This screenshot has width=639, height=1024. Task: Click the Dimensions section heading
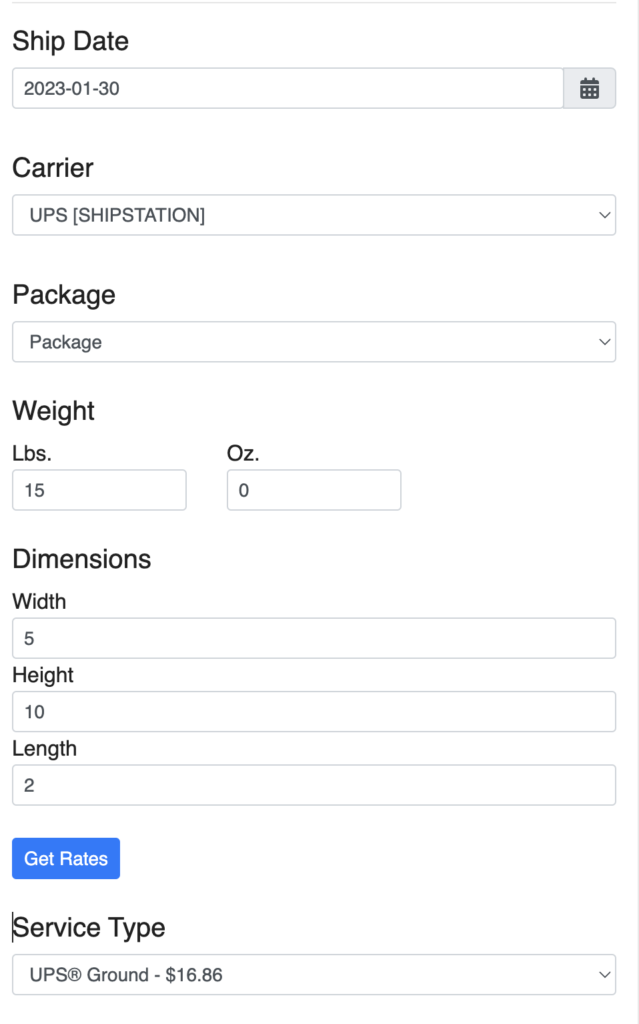(x=82, y=559)
